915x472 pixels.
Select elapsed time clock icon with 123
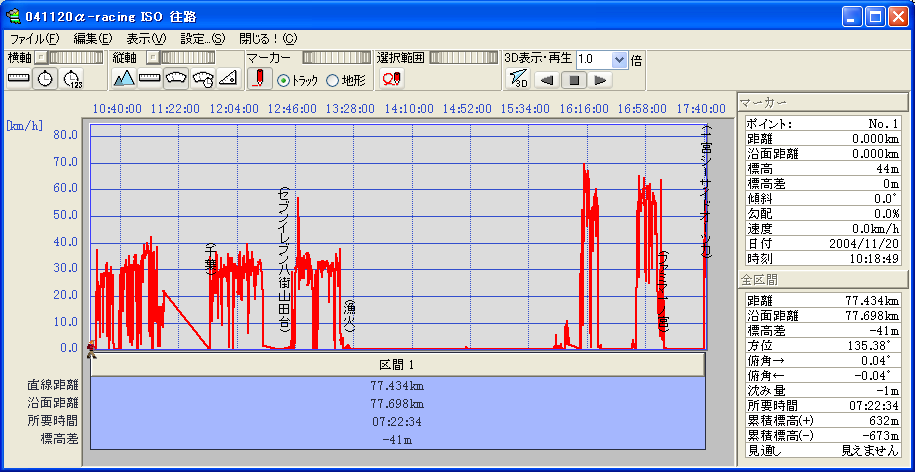72,78
